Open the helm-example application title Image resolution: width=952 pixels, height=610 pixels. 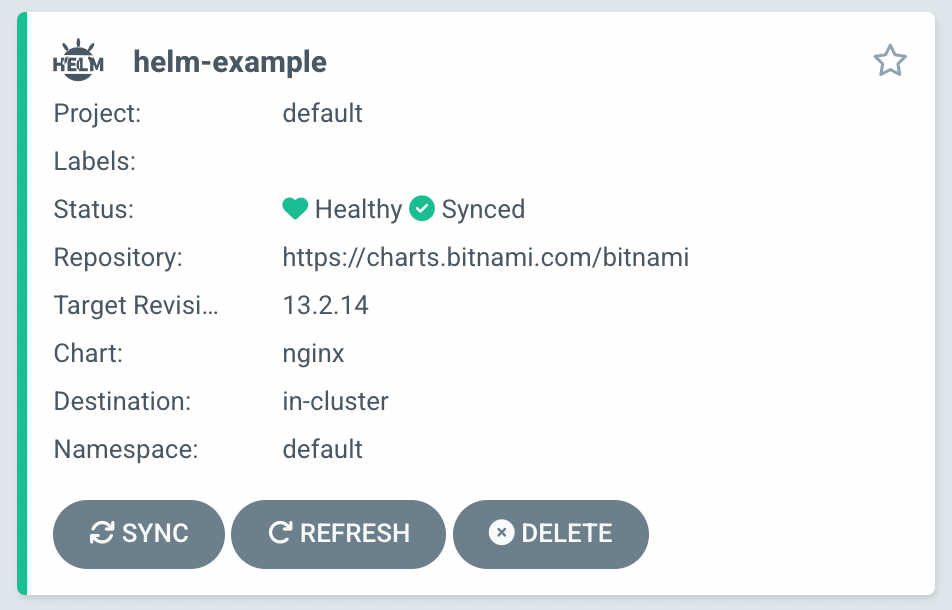[x=228, y=61]
